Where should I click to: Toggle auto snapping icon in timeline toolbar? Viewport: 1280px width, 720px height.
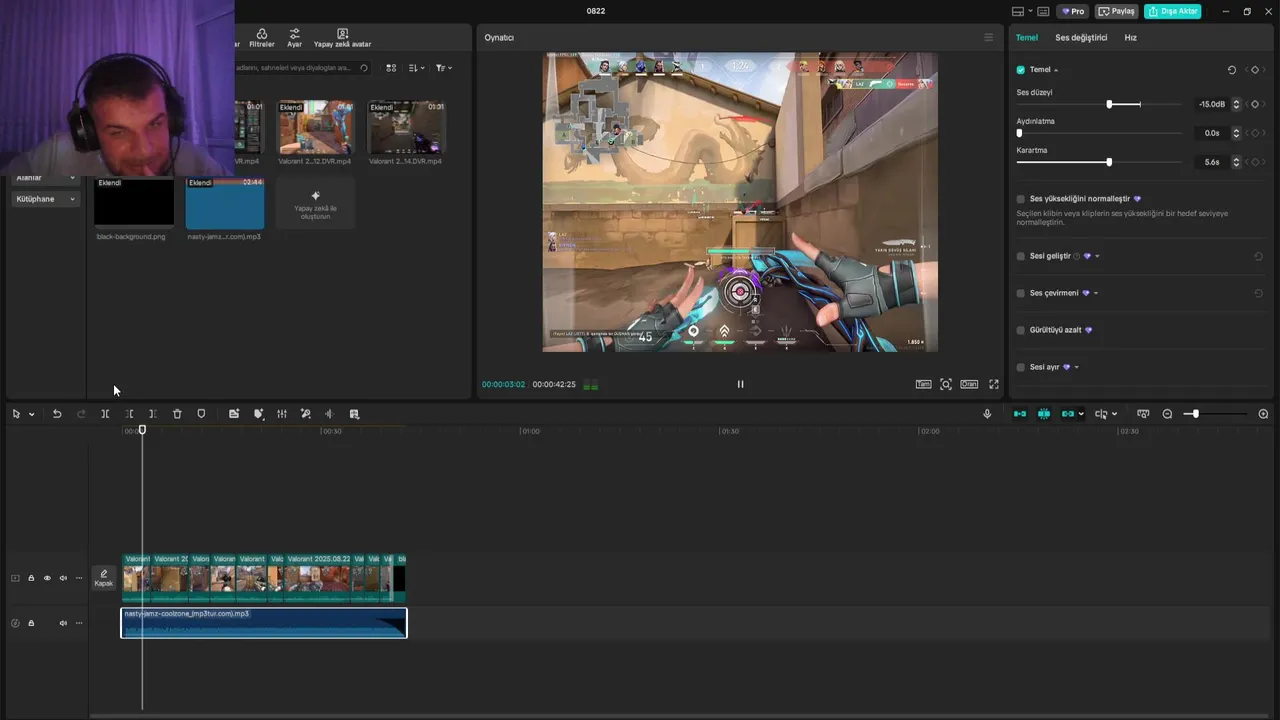(1043, 414)
